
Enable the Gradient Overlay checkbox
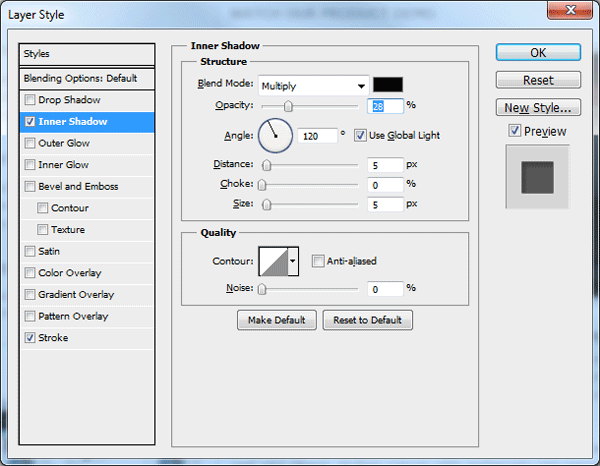coord(29,295)
